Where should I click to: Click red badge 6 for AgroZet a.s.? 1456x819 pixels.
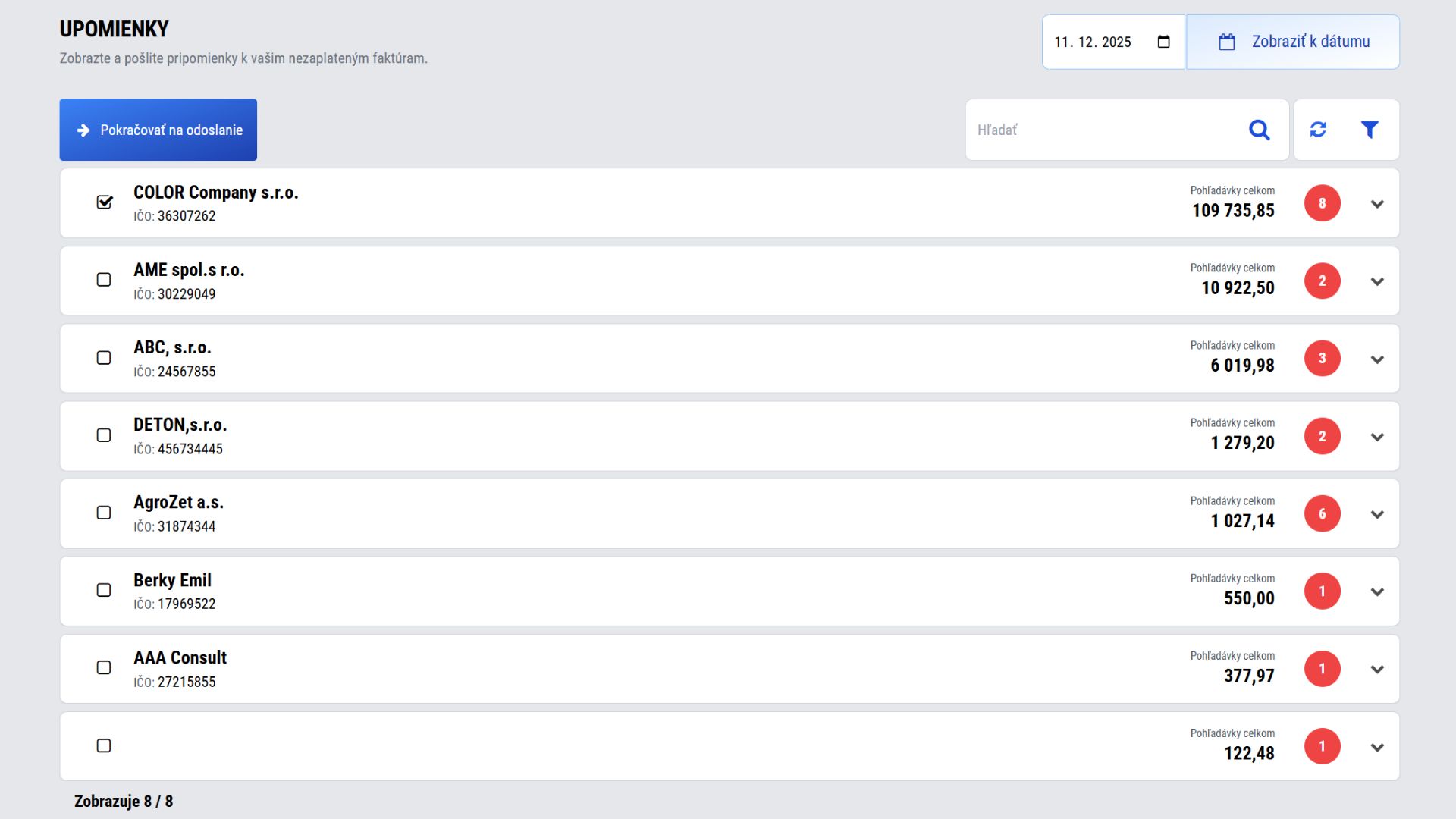pos(1322,514)
